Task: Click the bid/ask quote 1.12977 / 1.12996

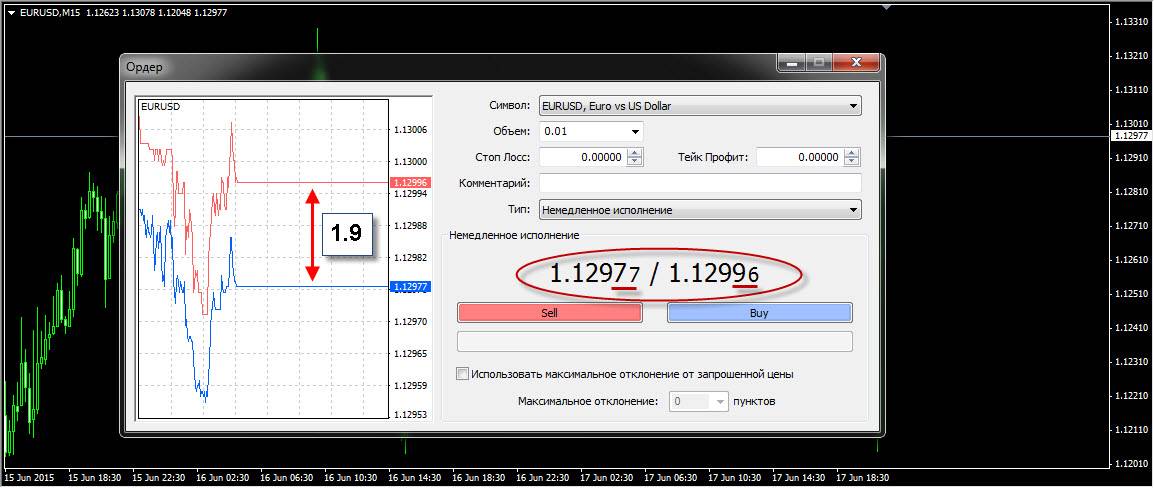Action: click(655, 275)
